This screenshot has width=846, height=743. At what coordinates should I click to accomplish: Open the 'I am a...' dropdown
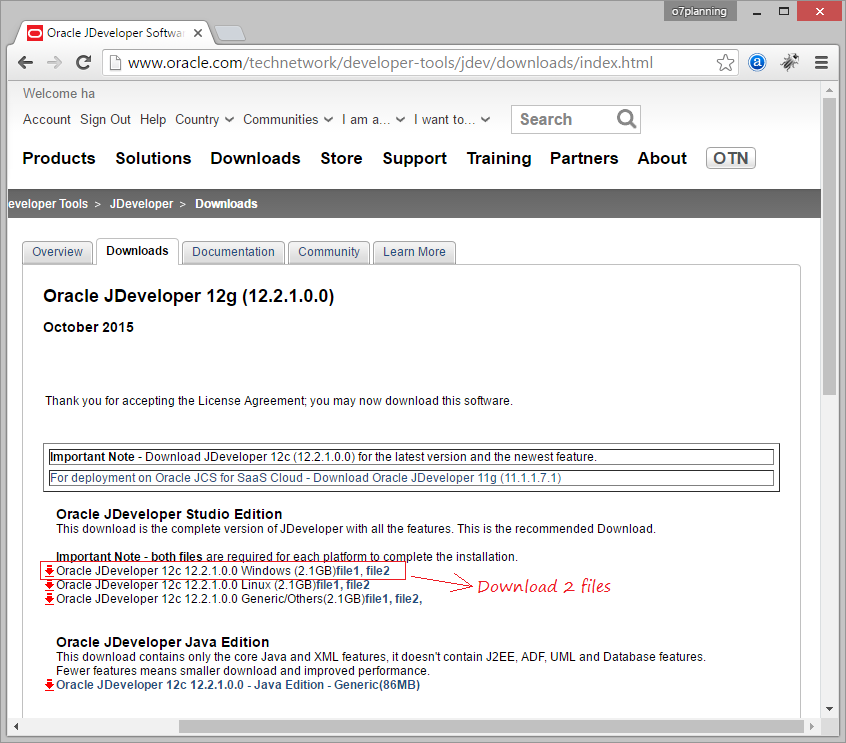tap(373, 120)
